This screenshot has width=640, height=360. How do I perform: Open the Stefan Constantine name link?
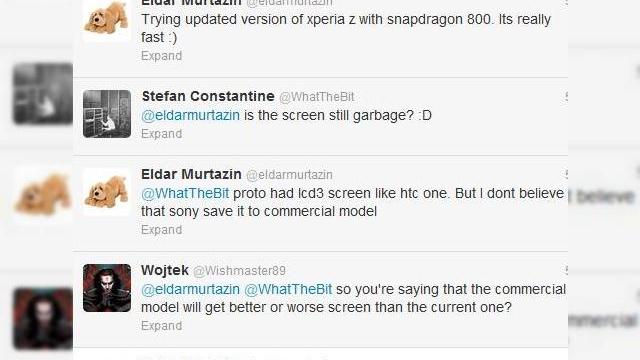(208, 96)
